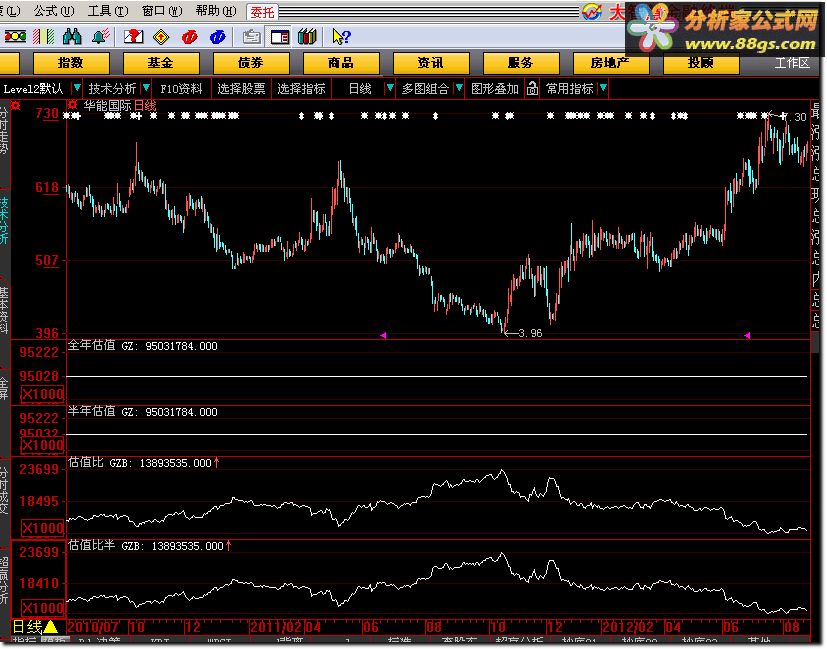Click the 全年估值 indicator title

pos(91,346)
